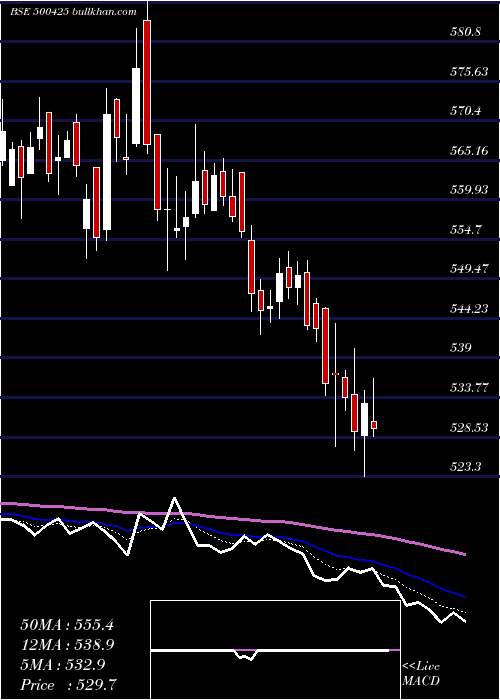
Task: Click the last red candle on the right
Action: point(374,425)
